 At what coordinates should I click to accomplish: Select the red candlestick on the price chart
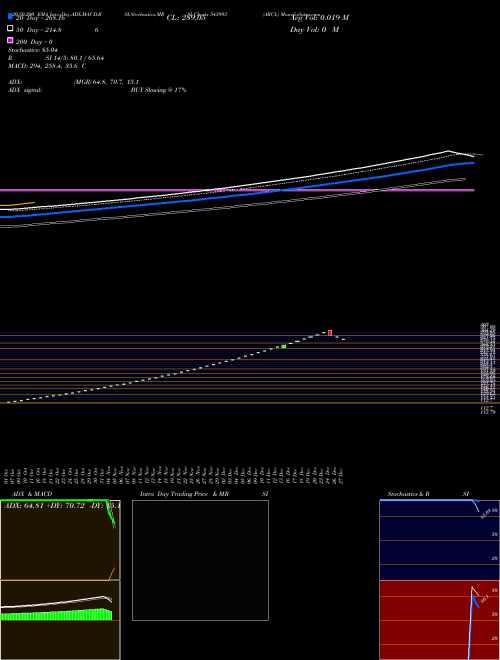[330, 333]
